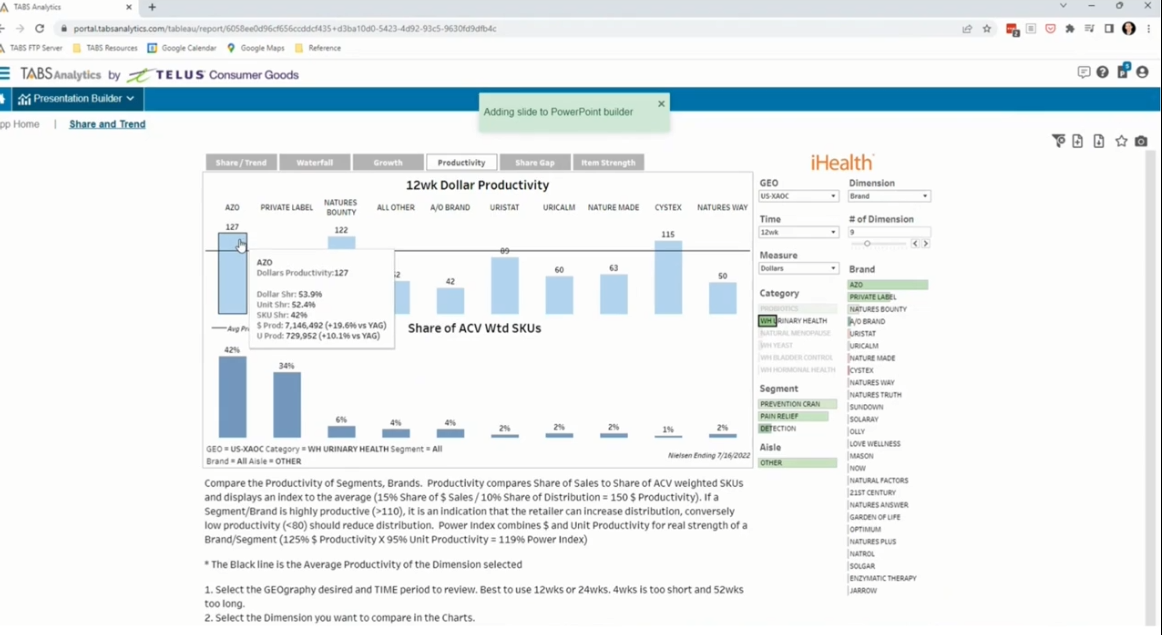Open the hamburger navigation menu
Viewport: 1162px width, 635px height.
coord(4,73)
